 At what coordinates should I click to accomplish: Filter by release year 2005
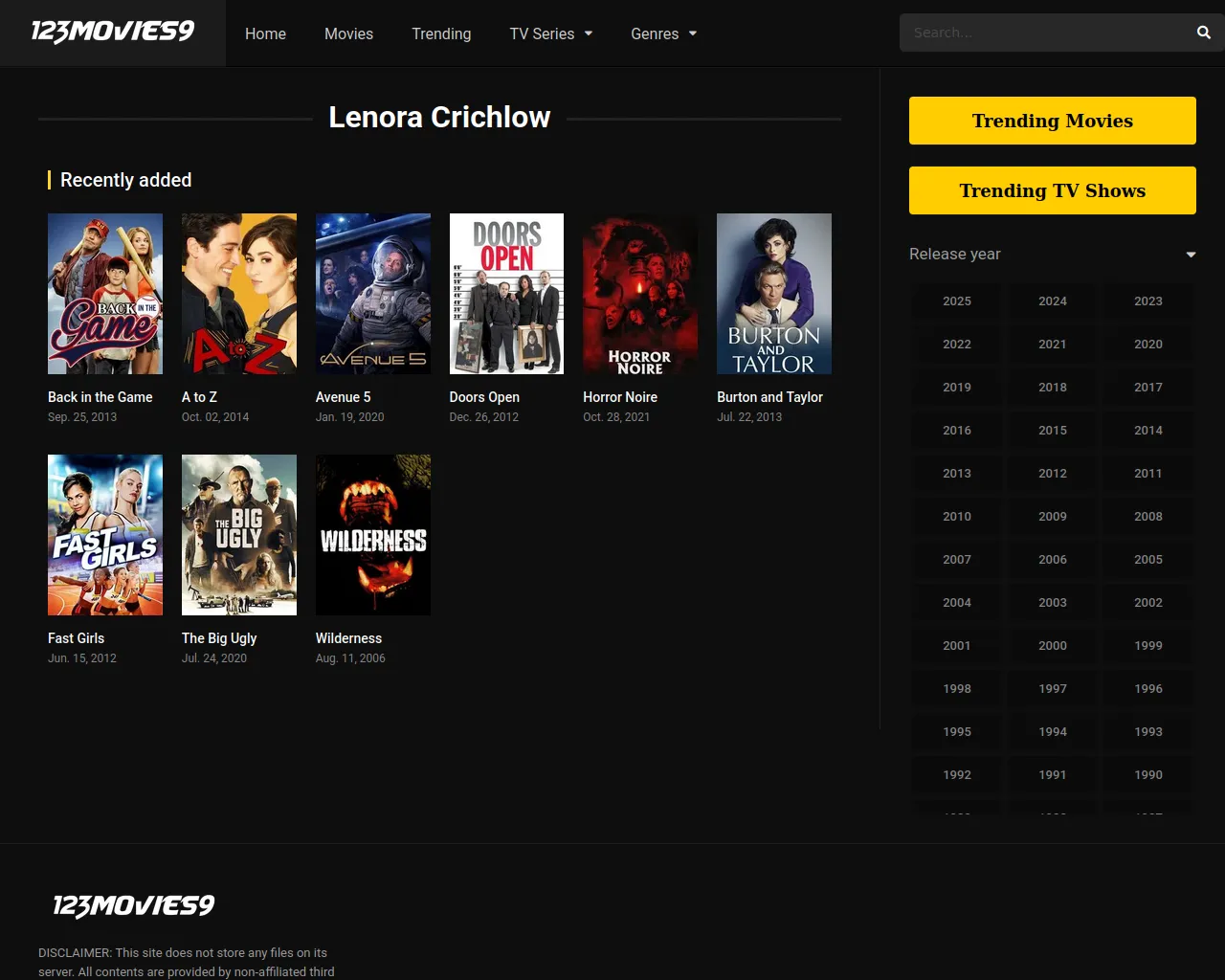[x=1148, y=559]
